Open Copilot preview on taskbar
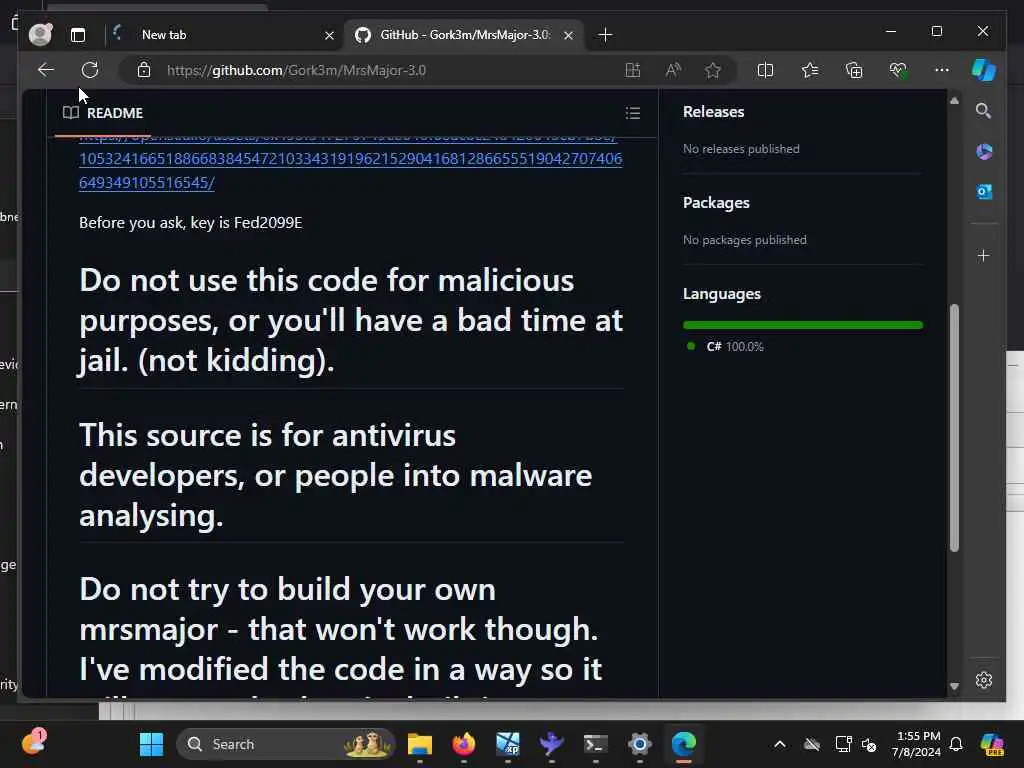 [992, 744]
